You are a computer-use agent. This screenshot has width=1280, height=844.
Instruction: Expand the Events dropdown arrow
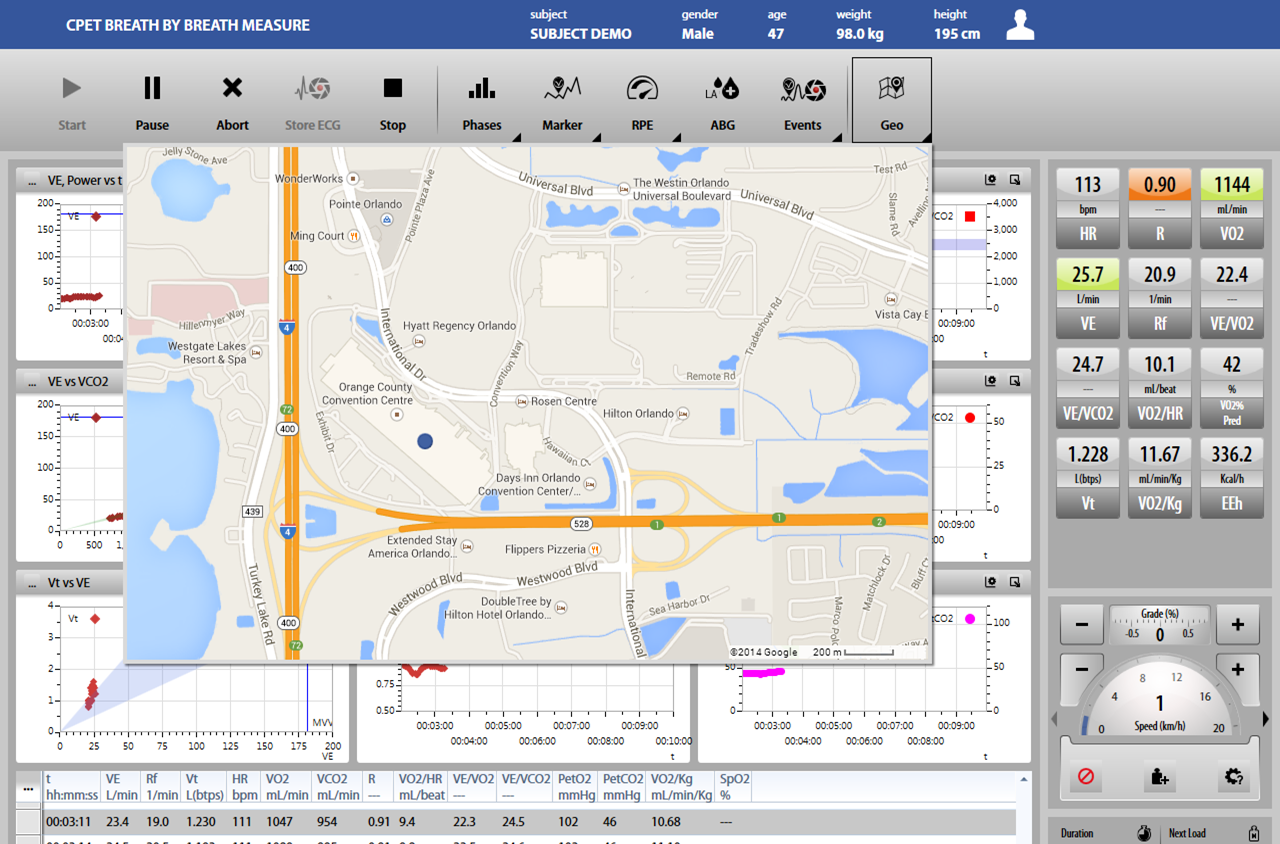click(x=836, y=137)
